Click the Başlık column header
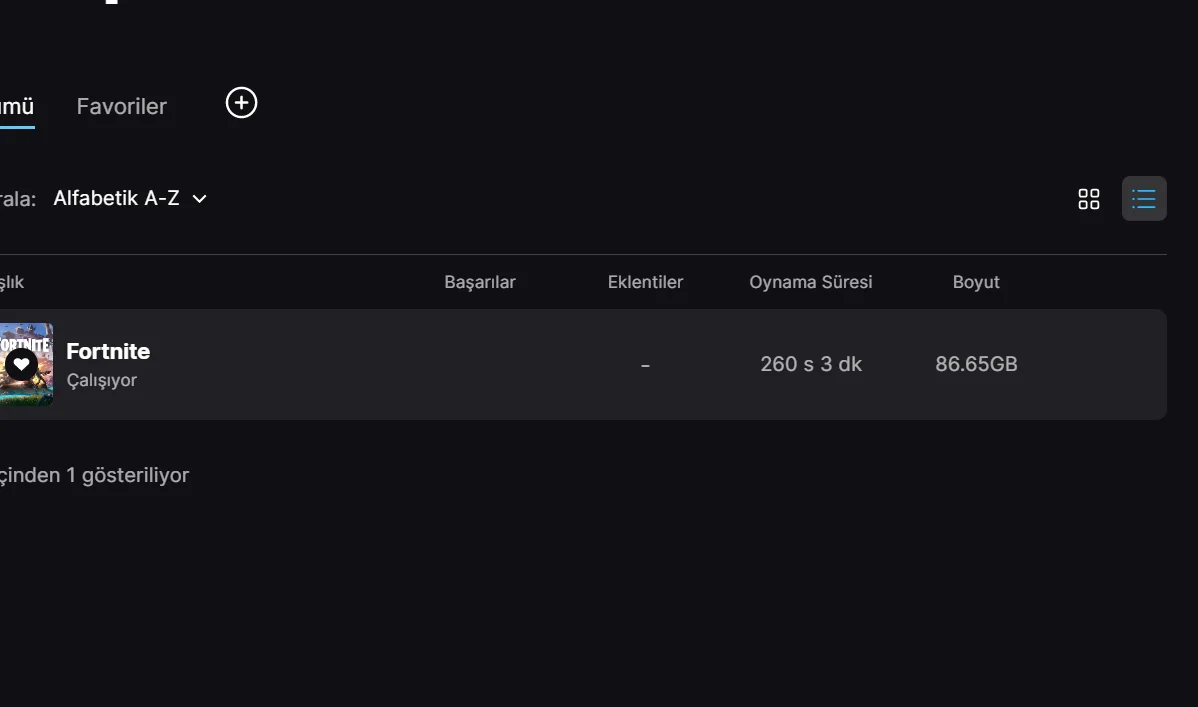Viewport: 1198px width, 707px height. tap(11, 282)
